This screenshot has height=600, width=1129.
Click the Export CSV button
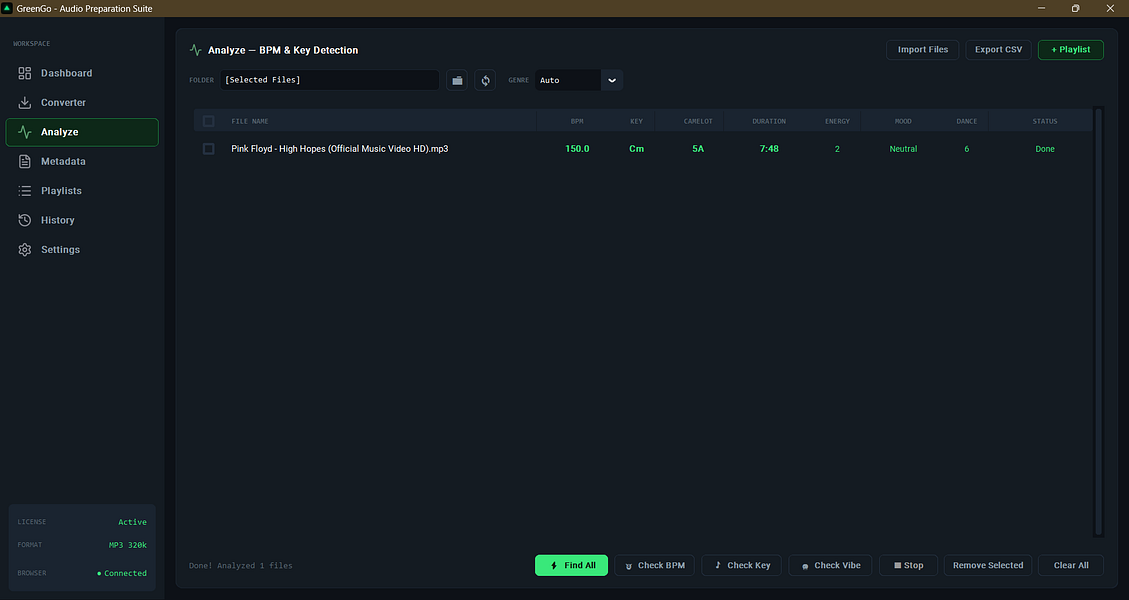[x=998, y=50]
